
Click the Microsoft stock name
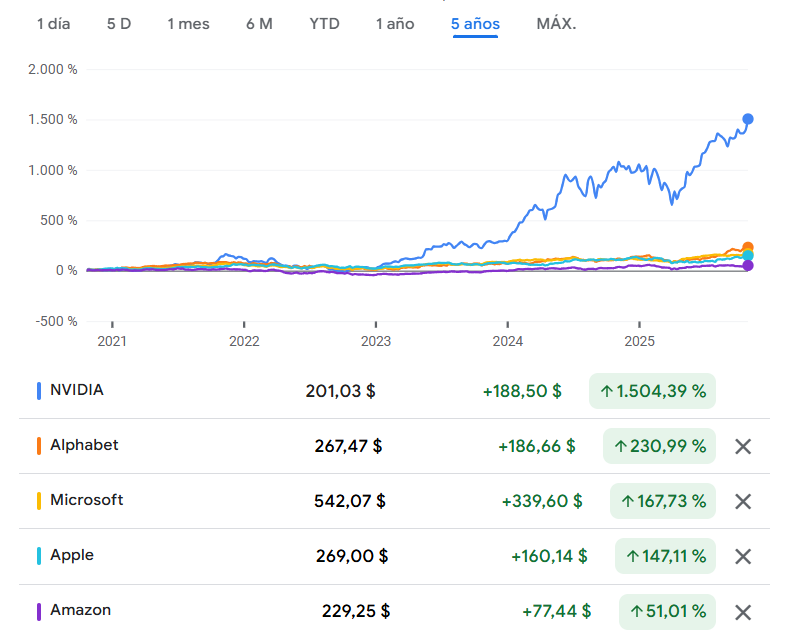click(87, 500)
